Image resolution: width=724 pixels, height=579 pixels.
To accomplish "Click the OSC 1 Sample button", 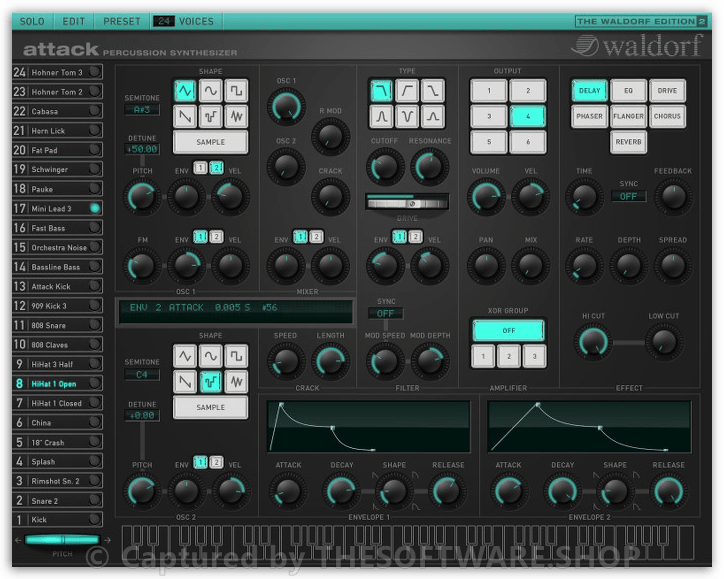I will point(210,143).
